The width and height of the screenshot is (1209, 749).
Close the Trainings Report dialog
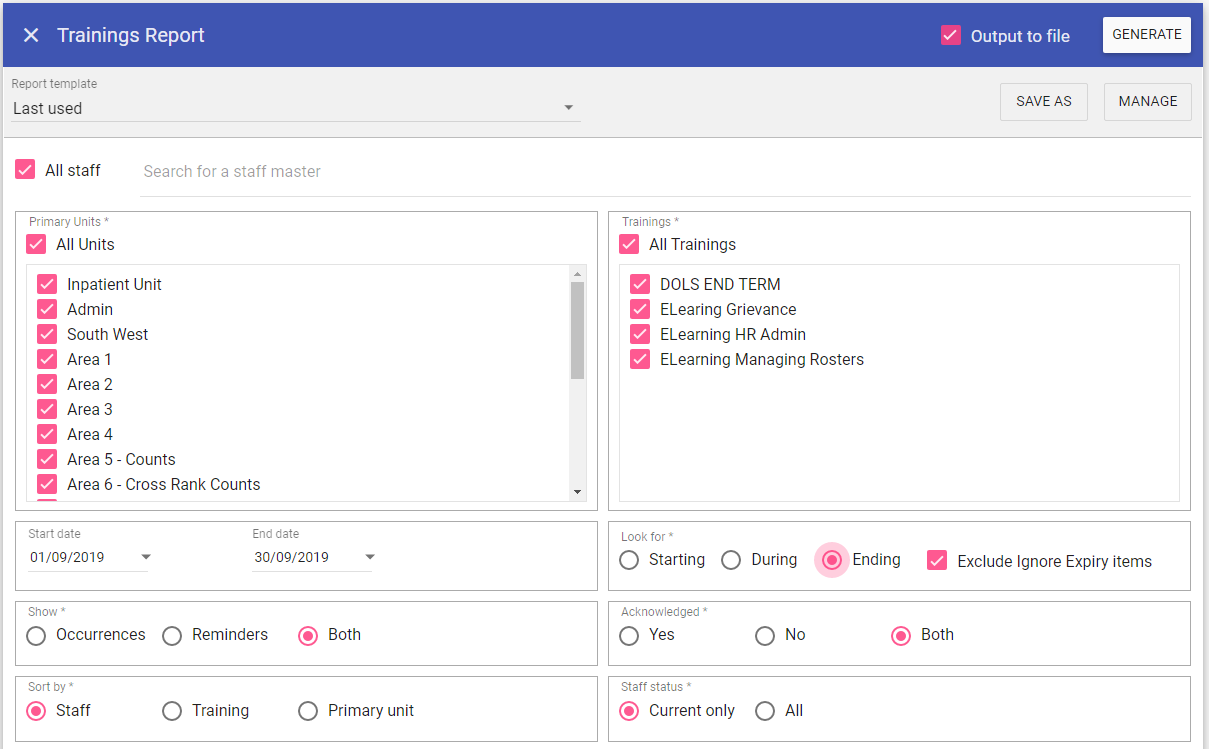[x=31, y=35]
